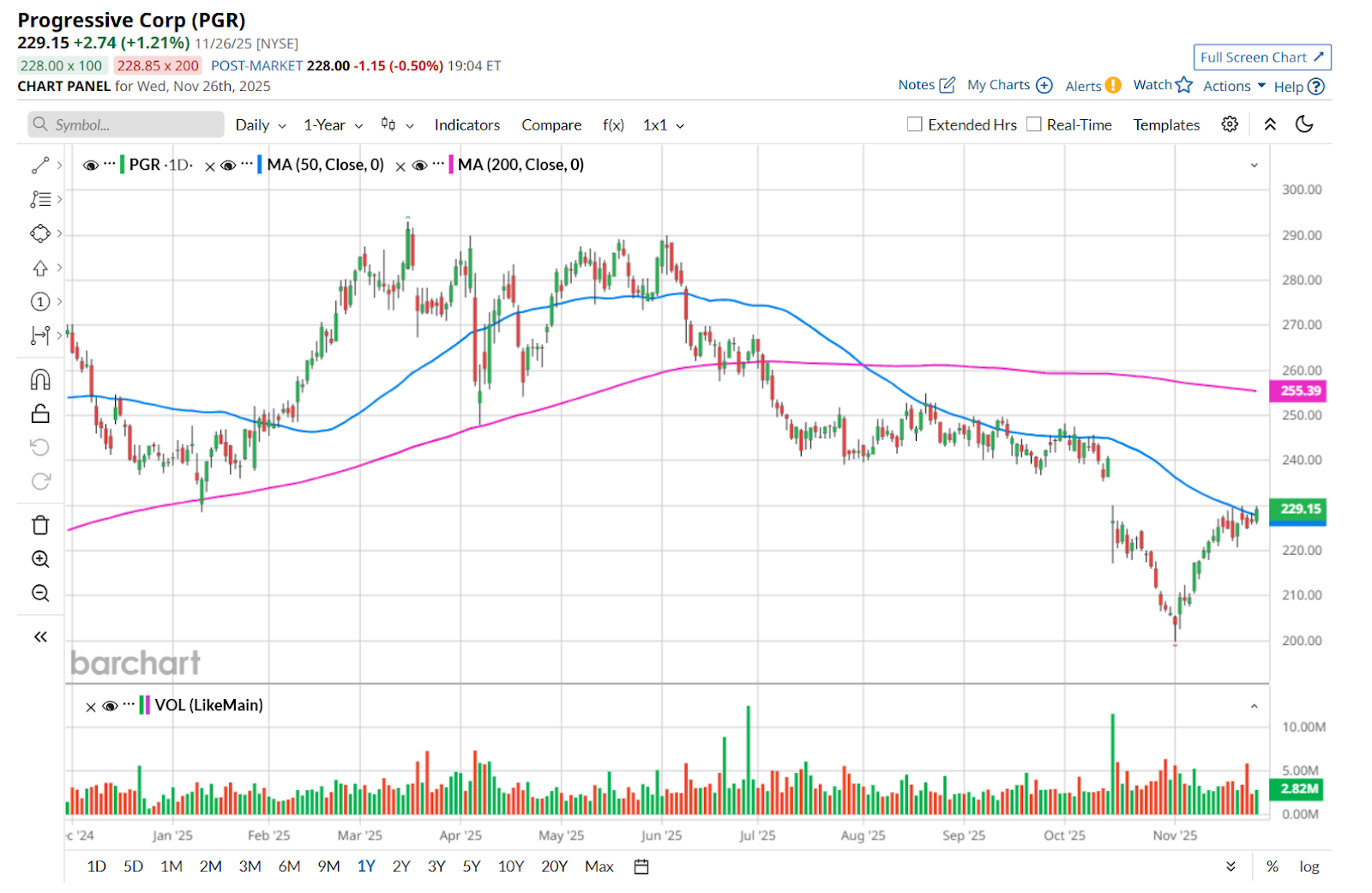
Task: Click the green PGR color swatch
Action: pyautogui.click(x=123, y=165)
